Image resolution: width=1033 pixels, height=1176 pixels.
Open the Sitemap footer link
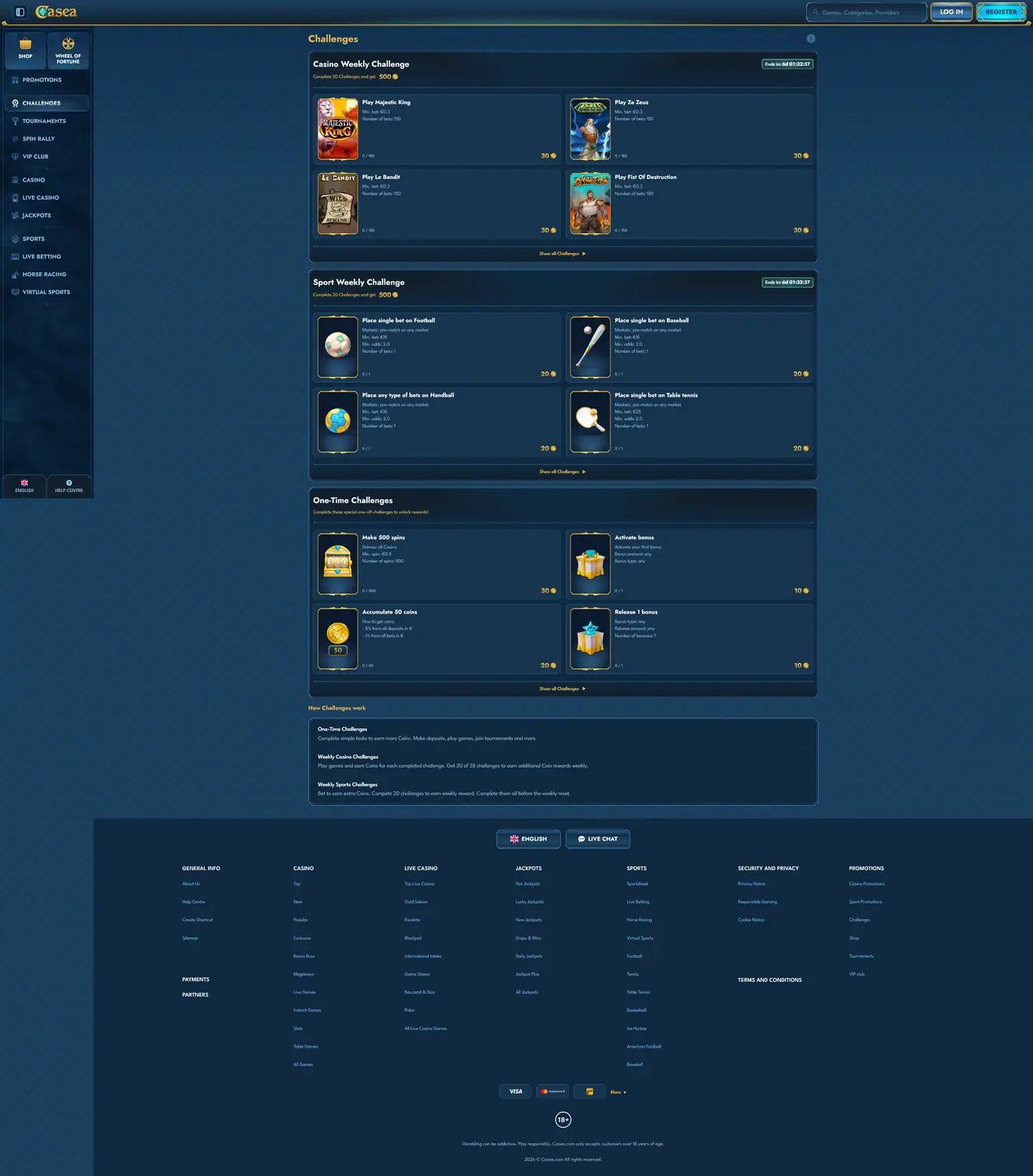click(x=190, y=938)
